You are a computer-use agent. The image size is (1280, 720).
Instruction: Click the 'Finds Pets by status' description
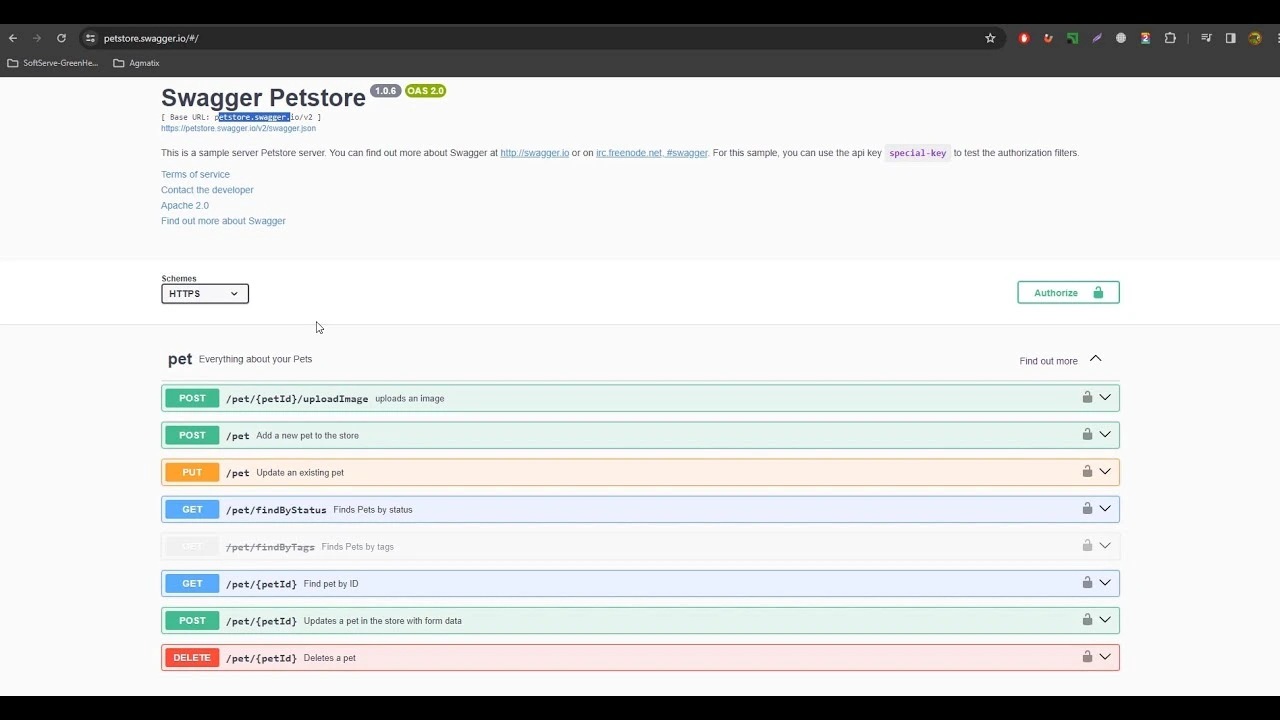coord(373,510)
